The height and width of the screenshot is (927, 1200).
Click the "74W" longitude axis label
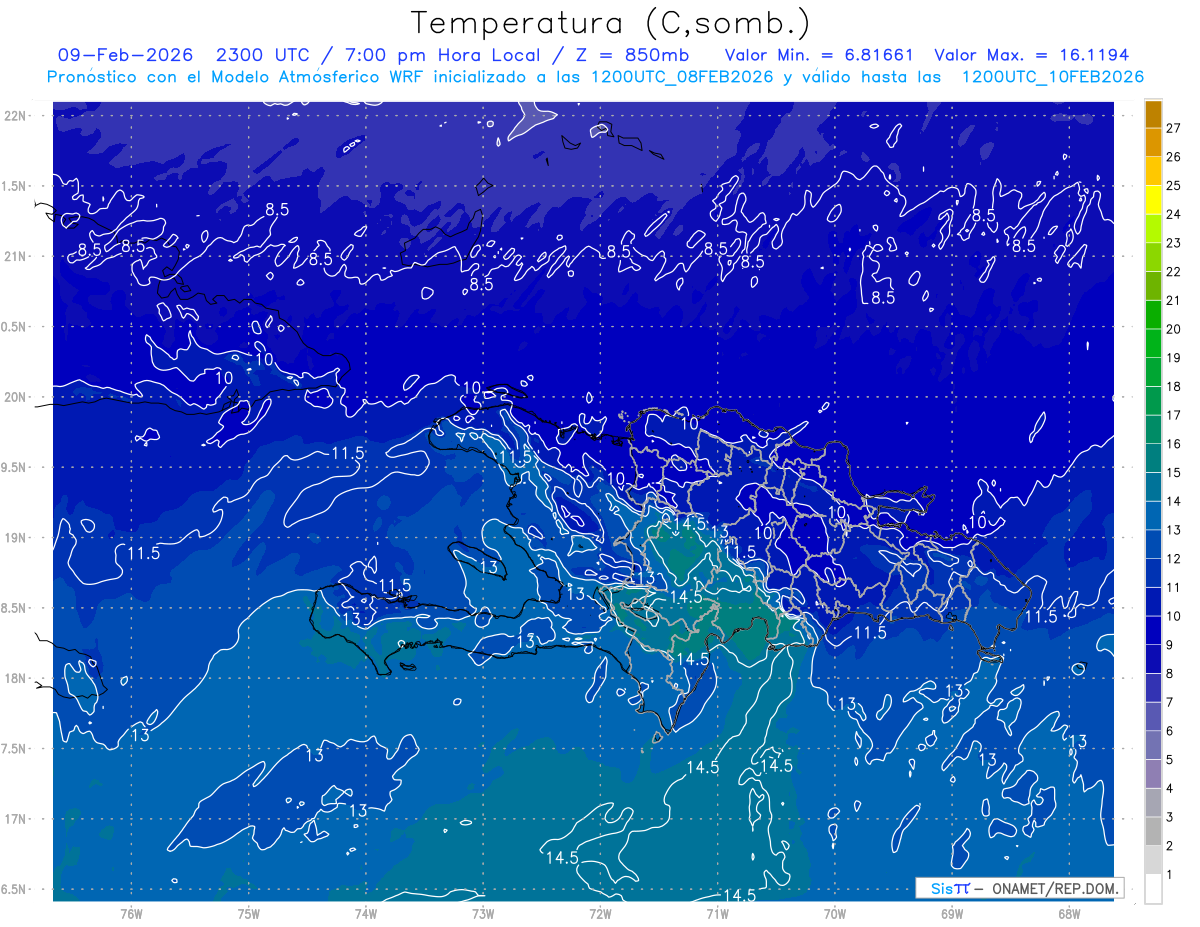pos(366,914)
